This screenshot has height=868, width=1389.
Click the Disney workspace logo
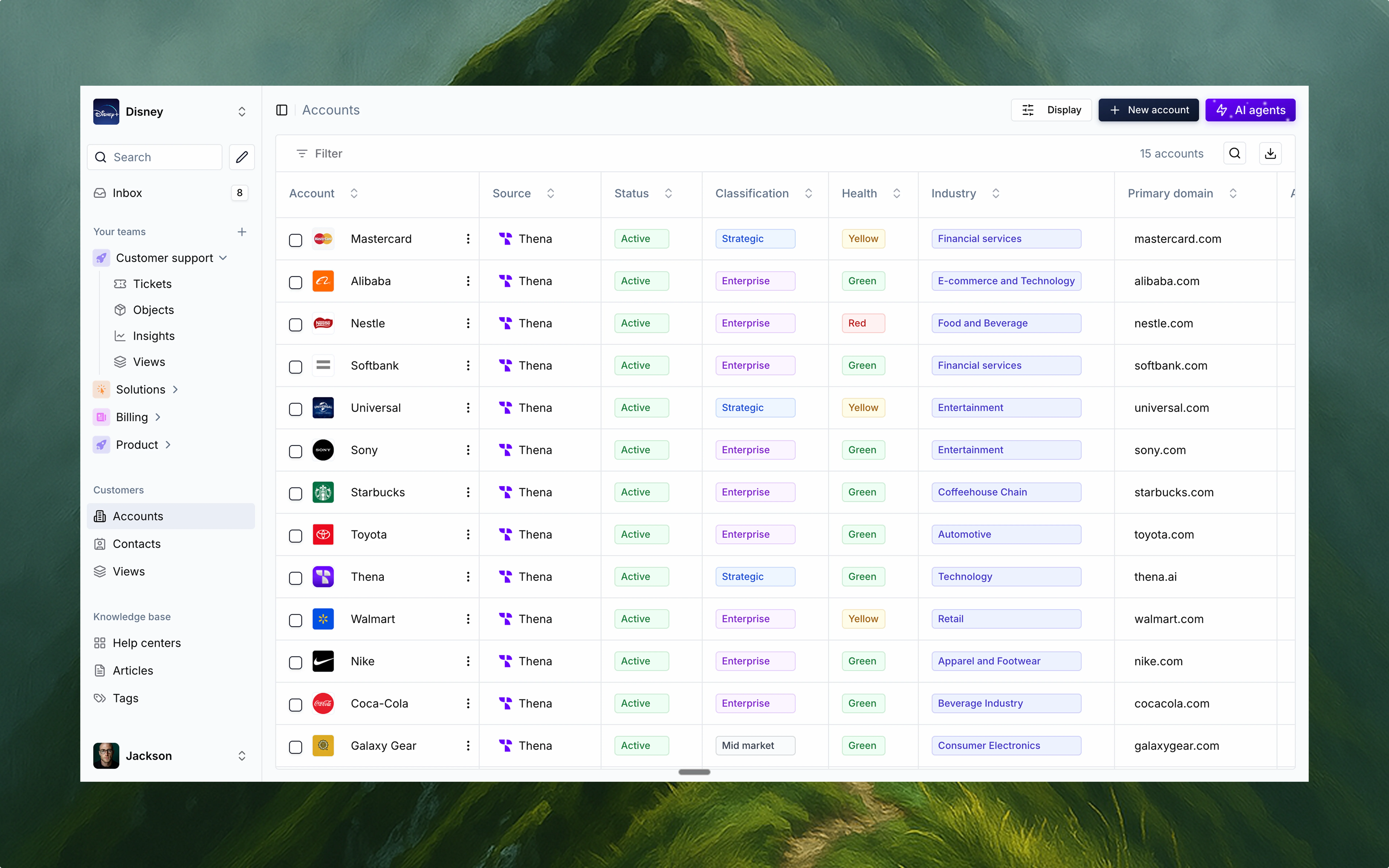click(x=106, y=111)
